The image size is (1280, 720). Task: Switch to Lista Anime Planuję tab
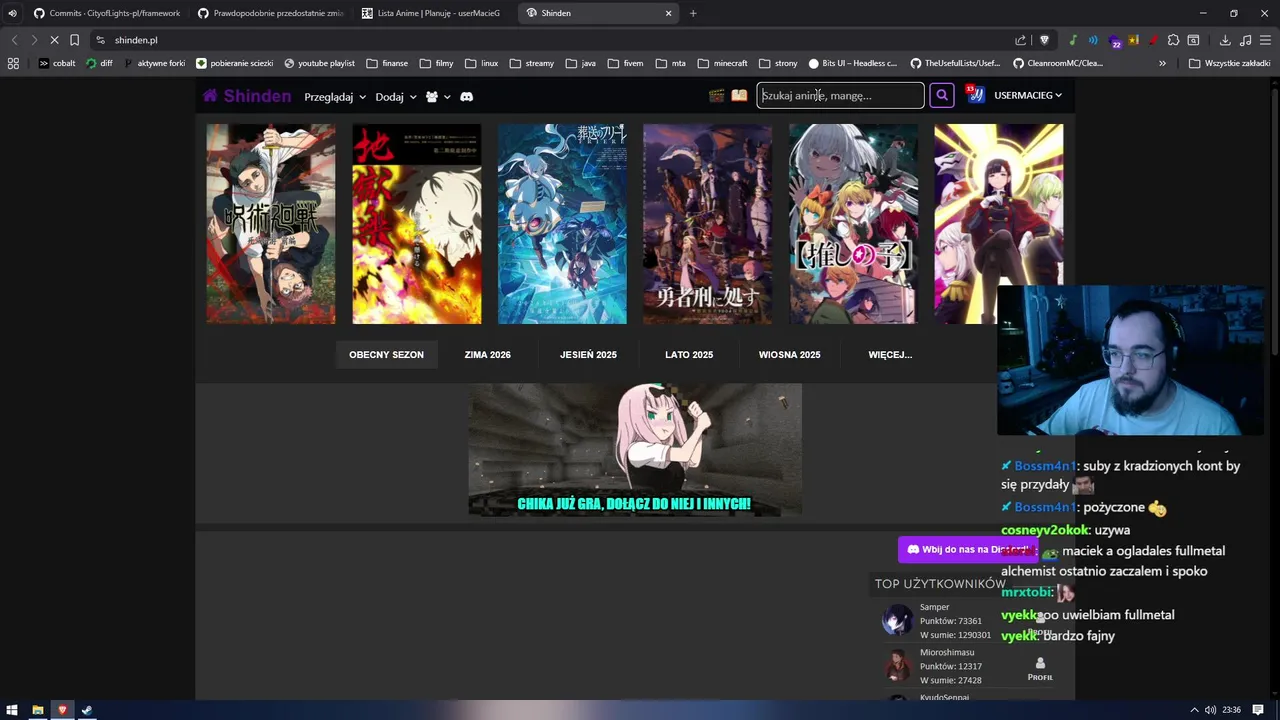tap(432, 13)
